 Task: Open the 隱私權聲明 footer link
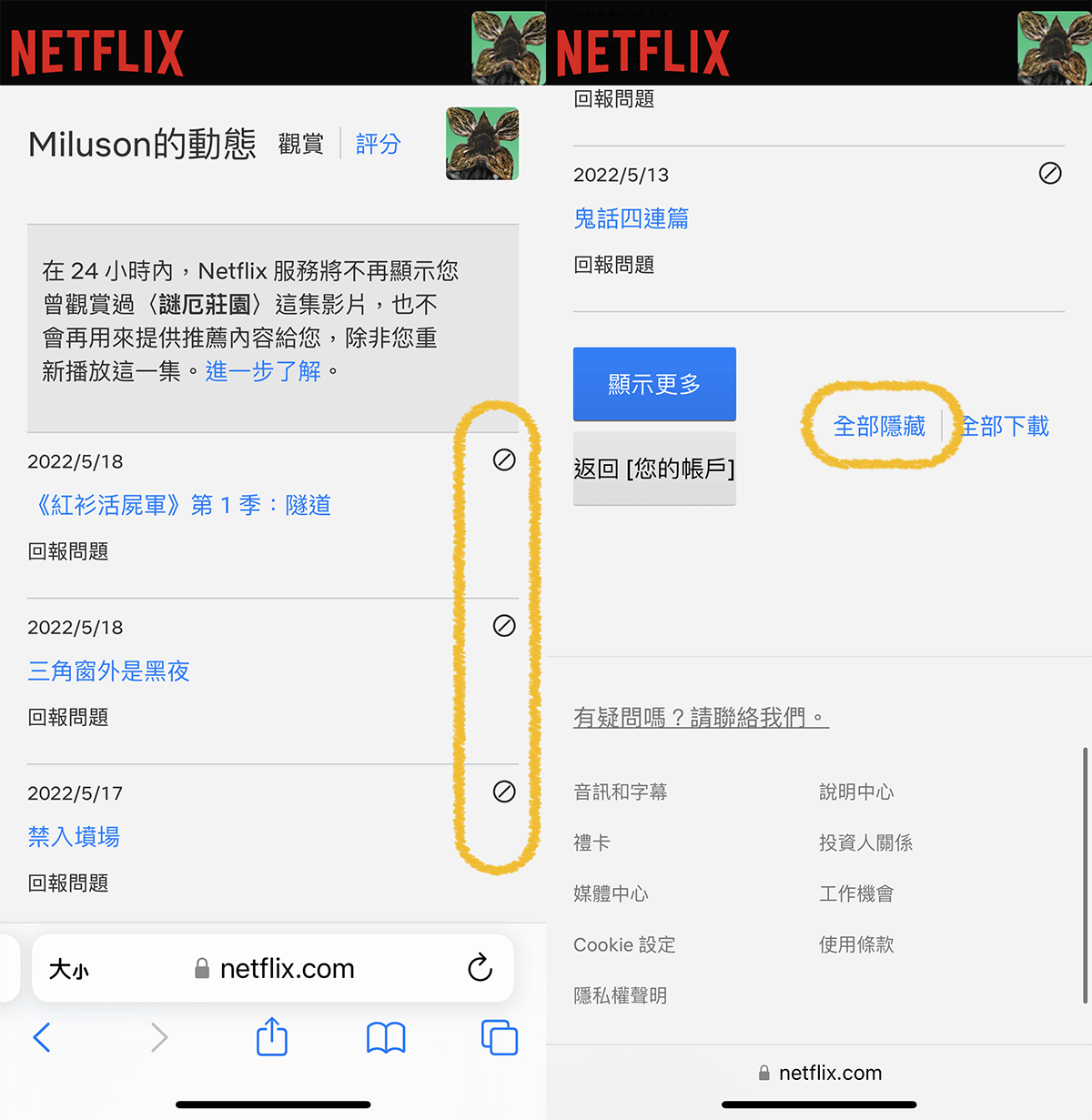pos(621,995)
